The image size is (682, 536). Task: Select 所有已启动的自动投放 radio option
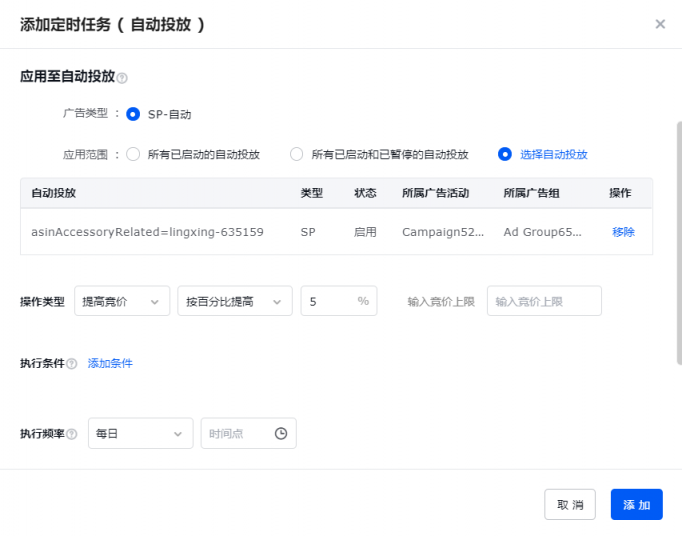[x=133, y=154]
